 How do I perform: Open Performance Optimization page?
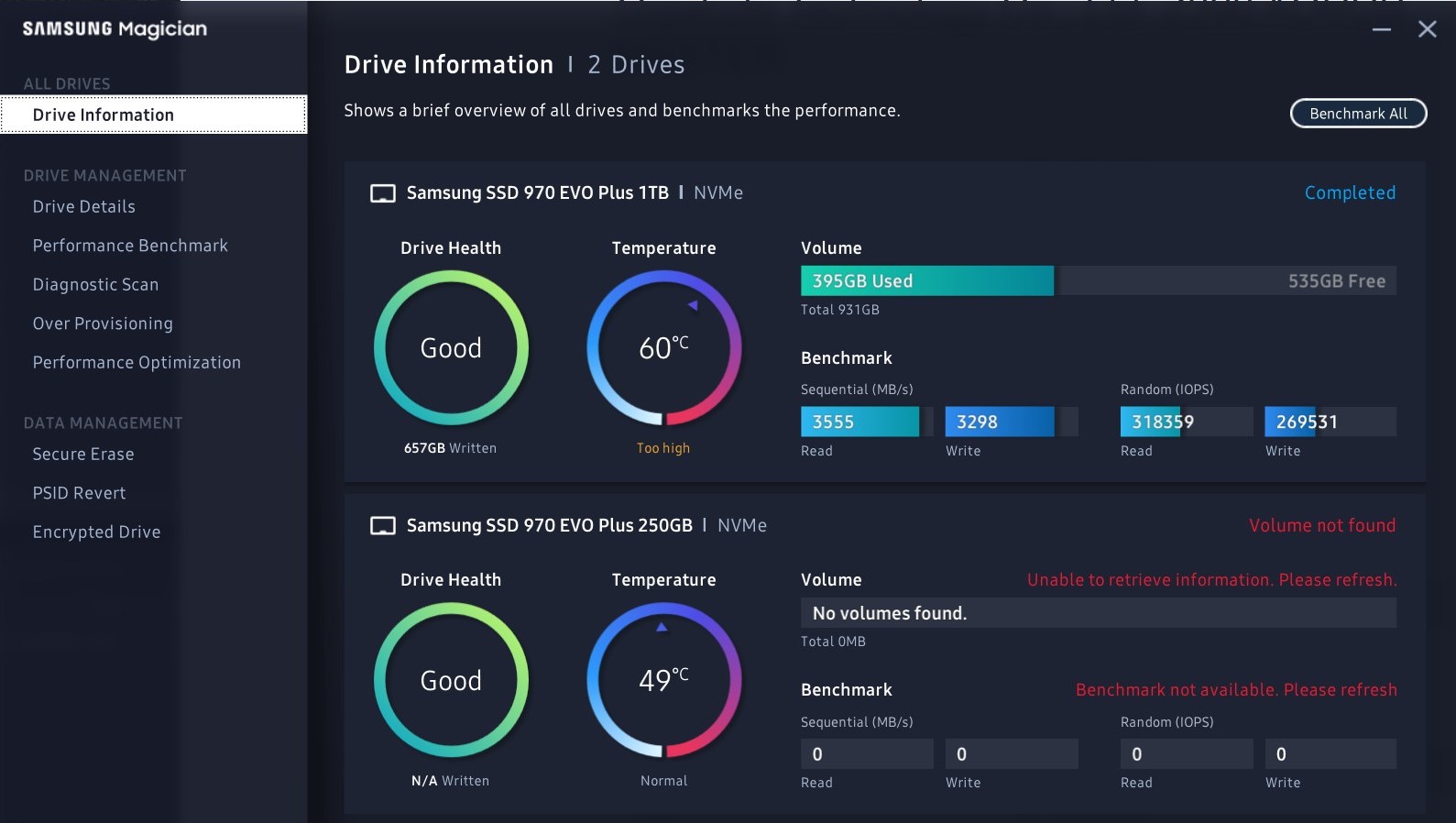(x=137, y=363)
